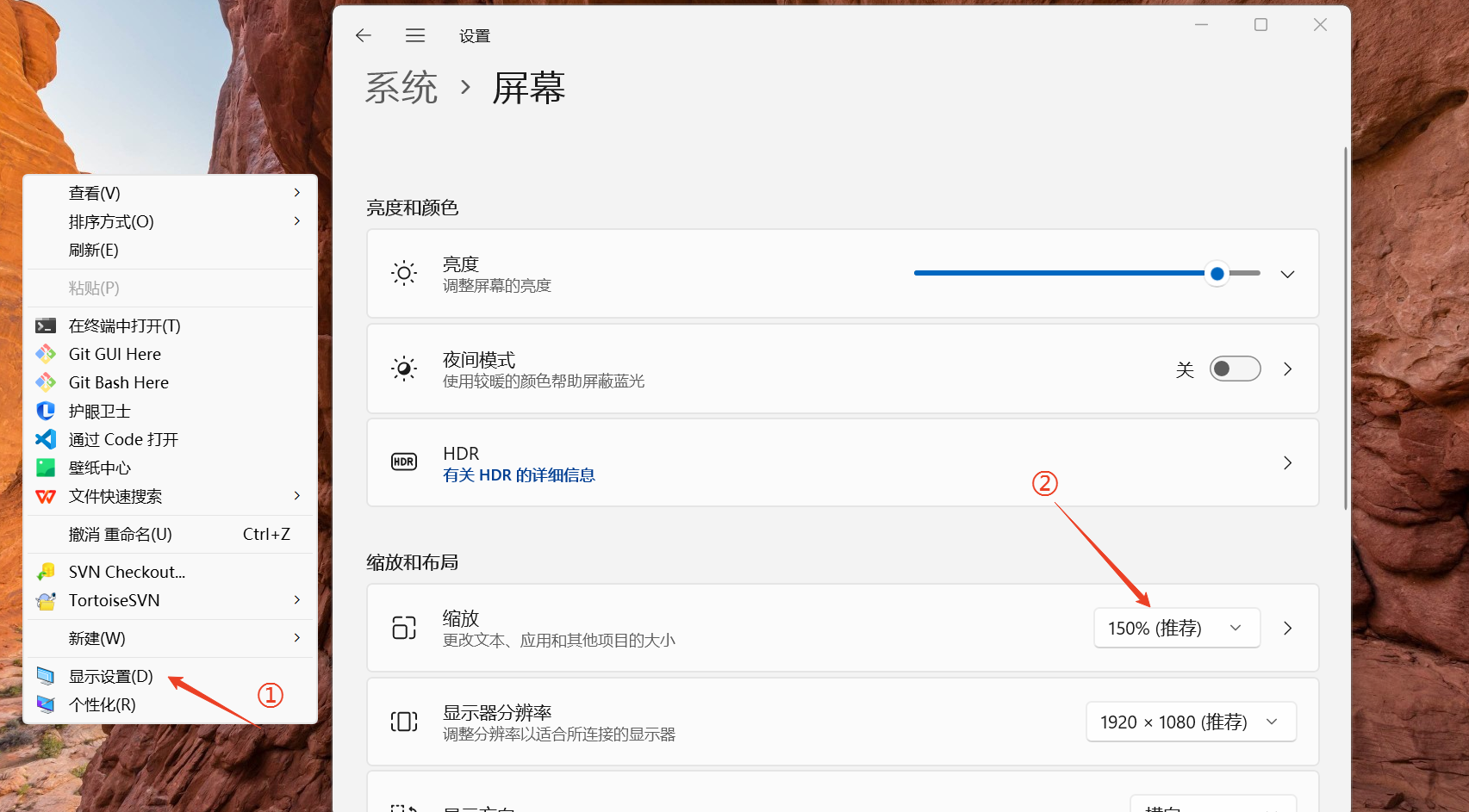Click the Git Bash Here icon entry
Viewport: 1469px width, 812px height.
coord(46,382)
